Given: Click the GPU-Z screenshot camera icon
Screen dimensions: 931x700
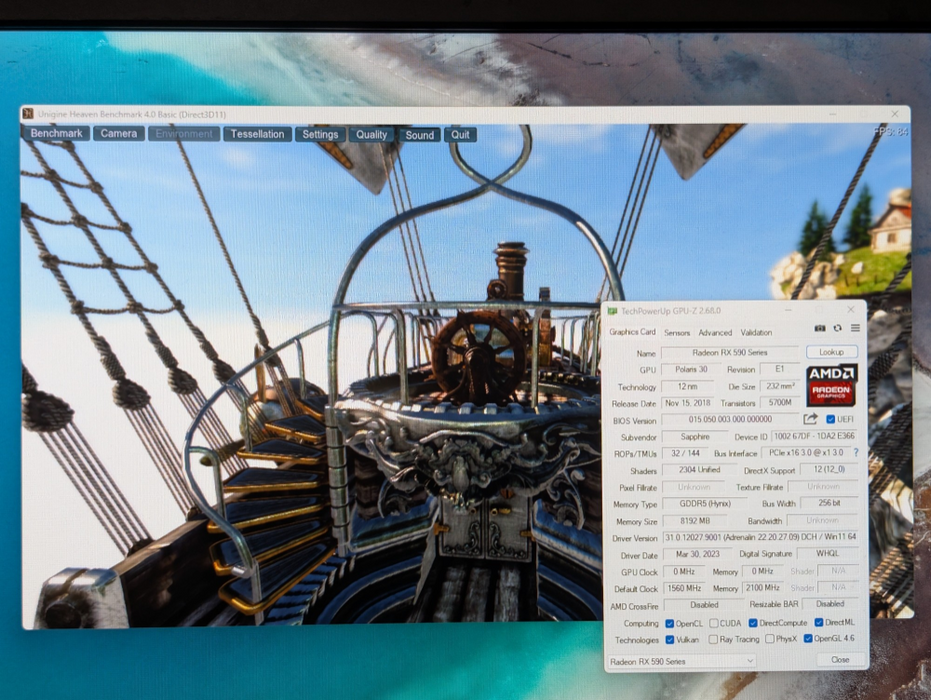Looking at the screenshot, I should (820, 328).
